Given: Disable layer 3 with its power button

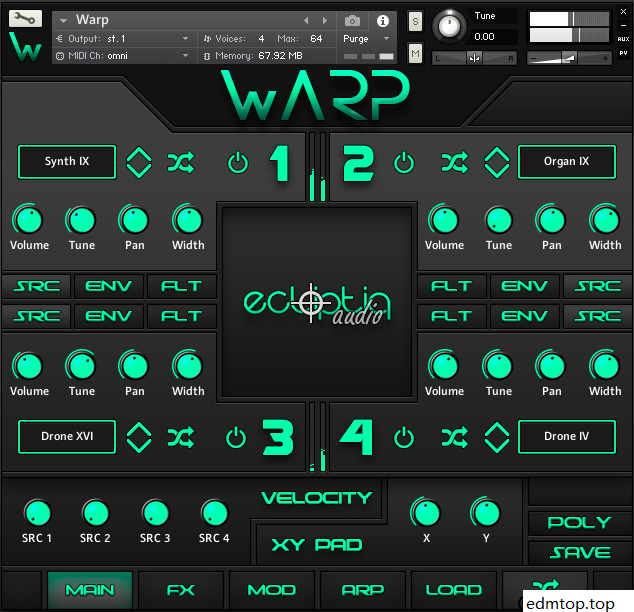Looking at the screenshot, I should pyautogui.click(x=236, y=437).
